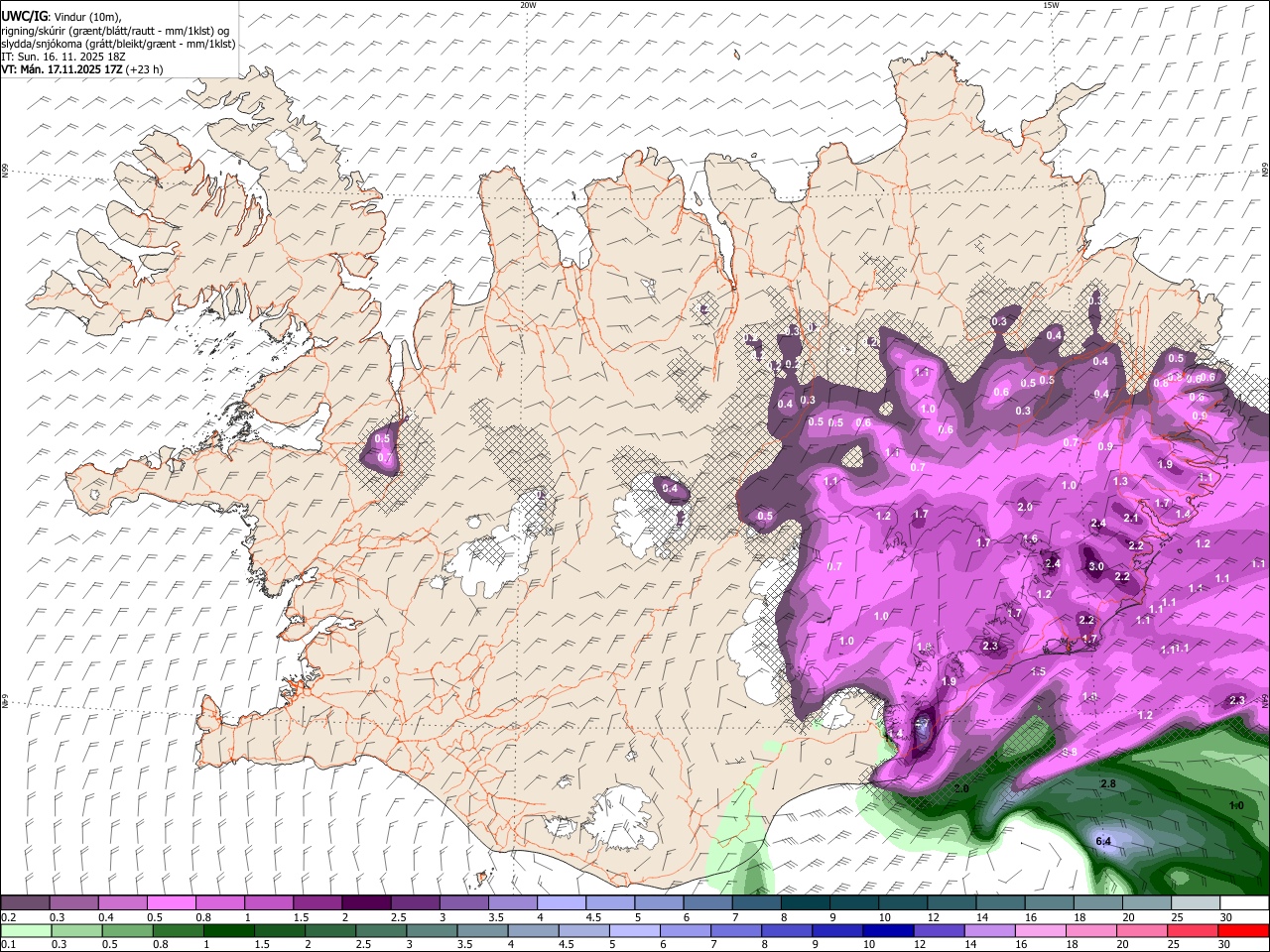Click the 3.0 snowfall value on the map

(x=1096, y=567)
